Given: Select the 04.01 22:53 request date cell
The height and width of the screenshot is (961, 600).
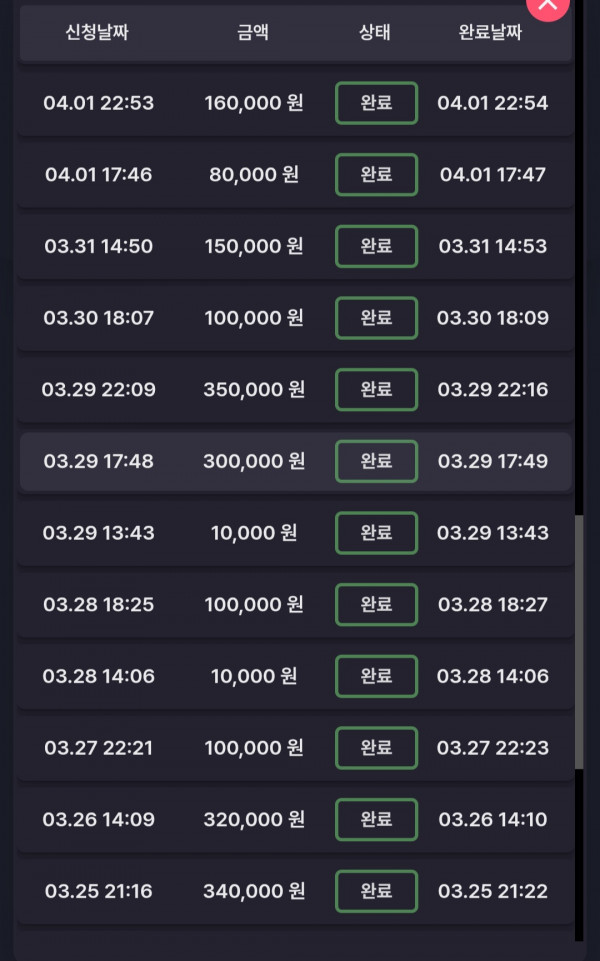Looking at the screenshot, I should 99,103.
